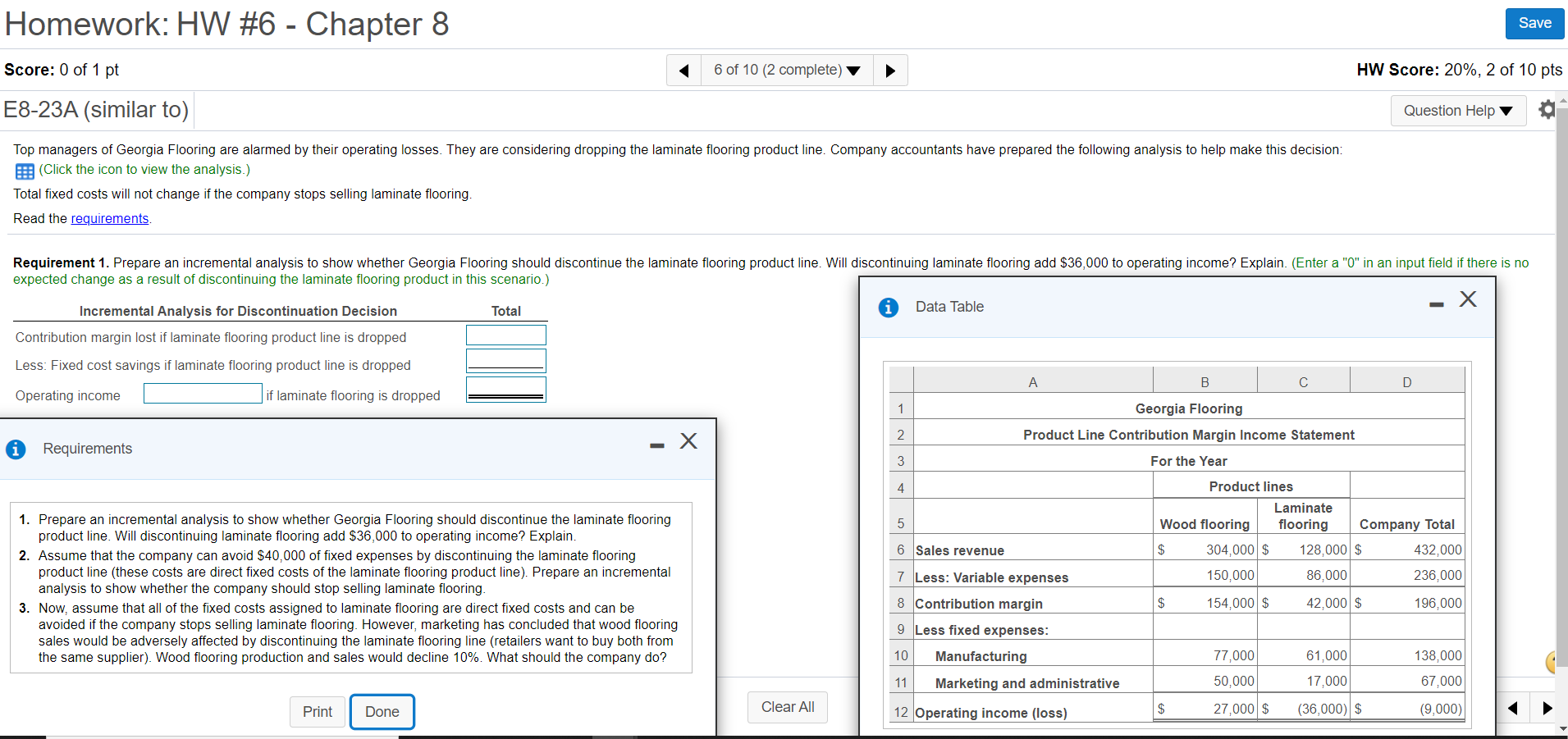Click the fixed cost savings input field
Image resolution: width=1568 pixels, height=739 pixels.
(505, 361)
